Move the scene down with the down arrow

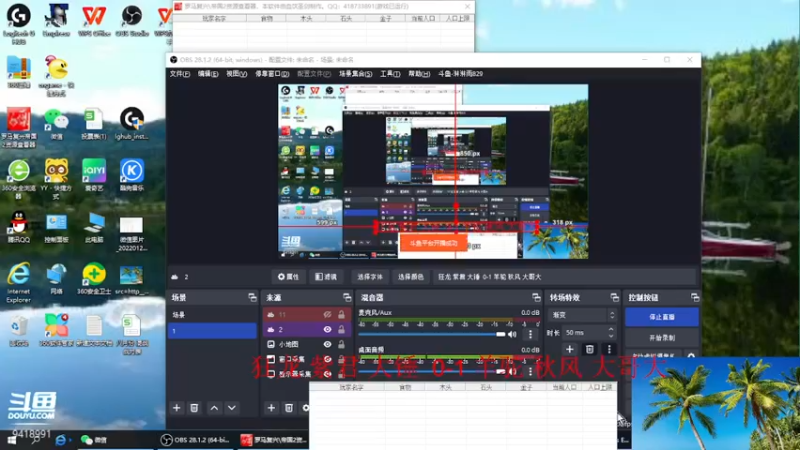(232, 408)
